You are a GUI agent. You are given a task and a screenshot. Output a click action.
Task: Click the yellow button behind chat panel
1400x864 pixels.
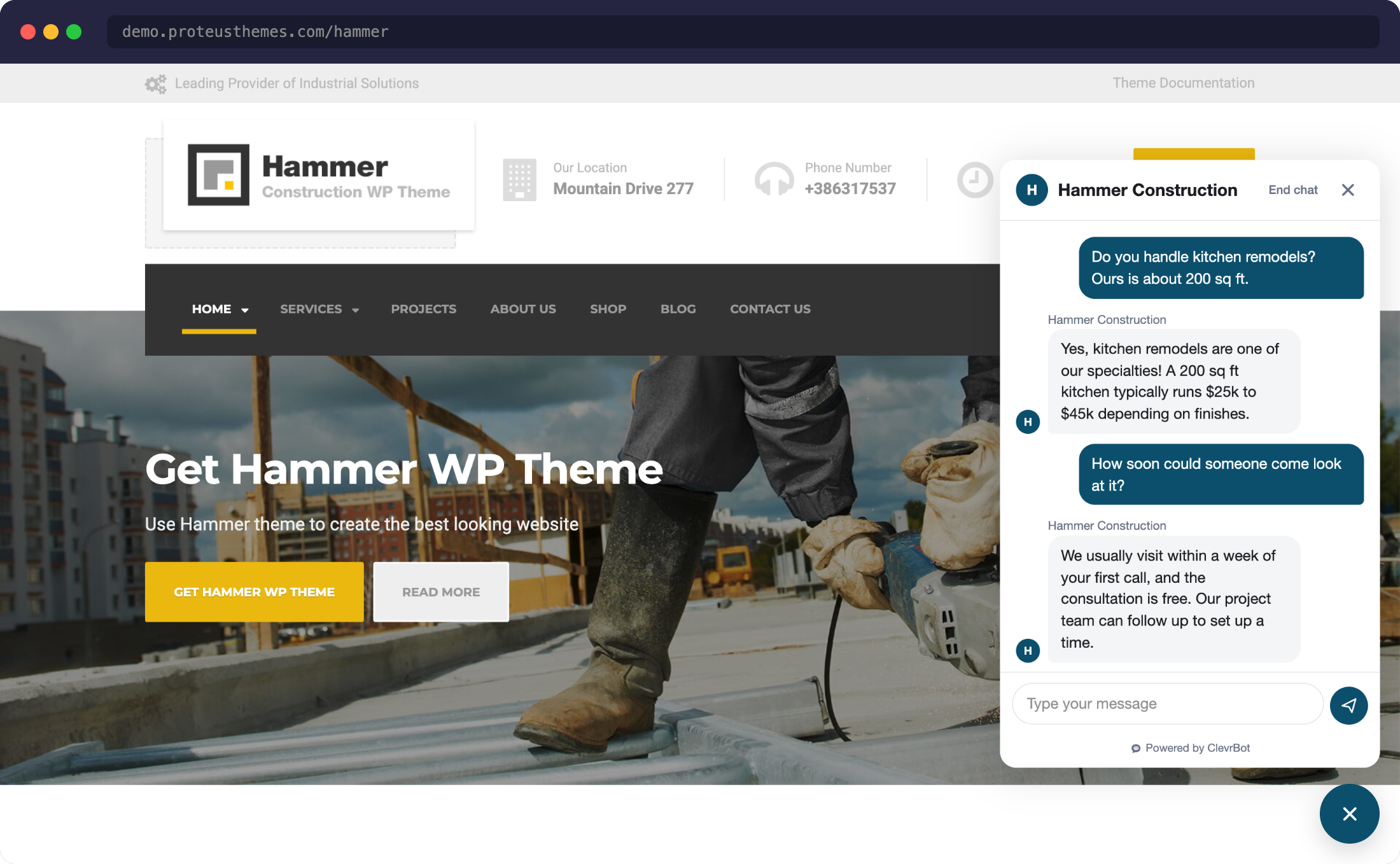[1194, 154]
